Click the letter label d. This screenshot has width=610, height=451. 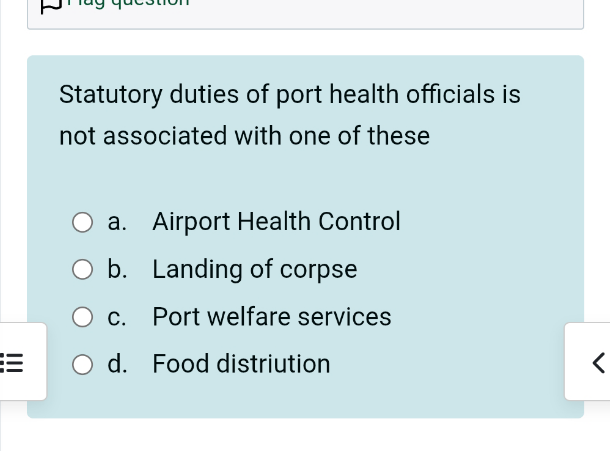coord(117,364)
